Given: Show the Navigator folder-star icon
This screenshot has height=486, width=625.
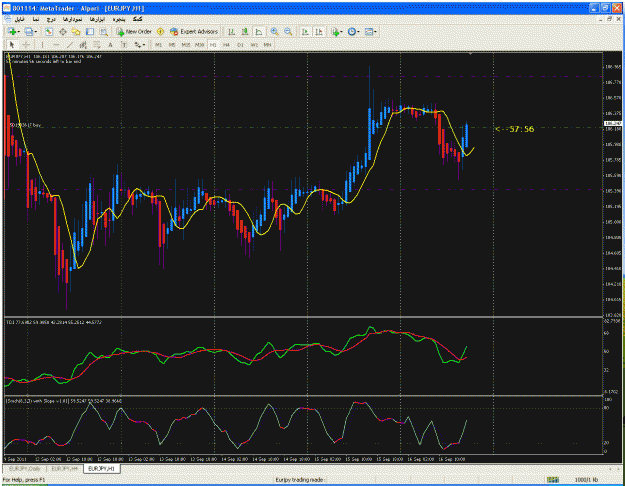Looking at the screenshot, I should pos(76,31).
